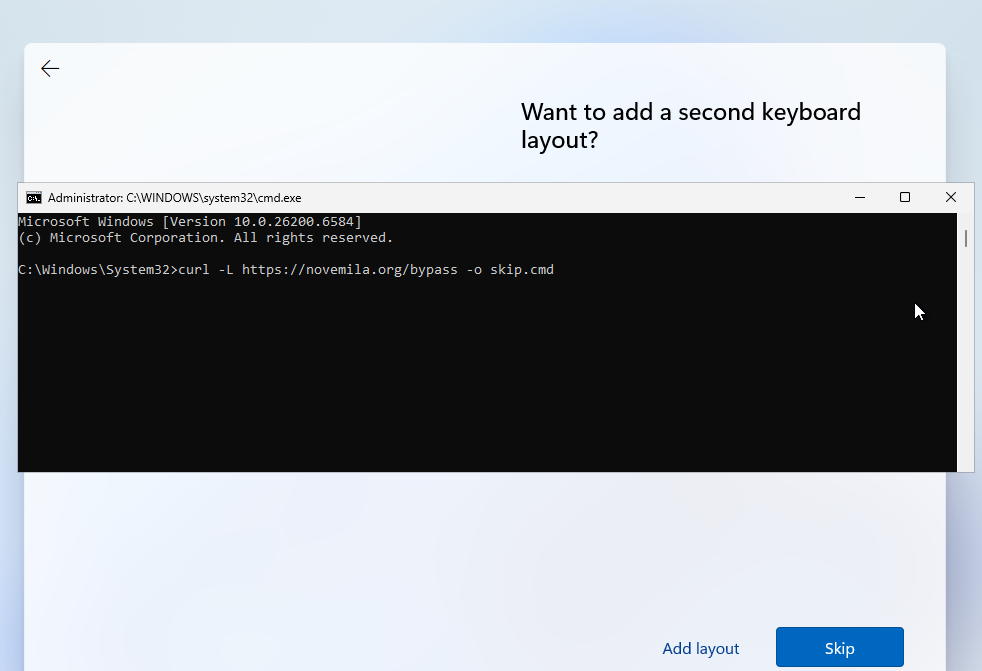Click the C:\Windows\System32> prompt text
Viewport: 982px width, 671px height.
[96, 270]
